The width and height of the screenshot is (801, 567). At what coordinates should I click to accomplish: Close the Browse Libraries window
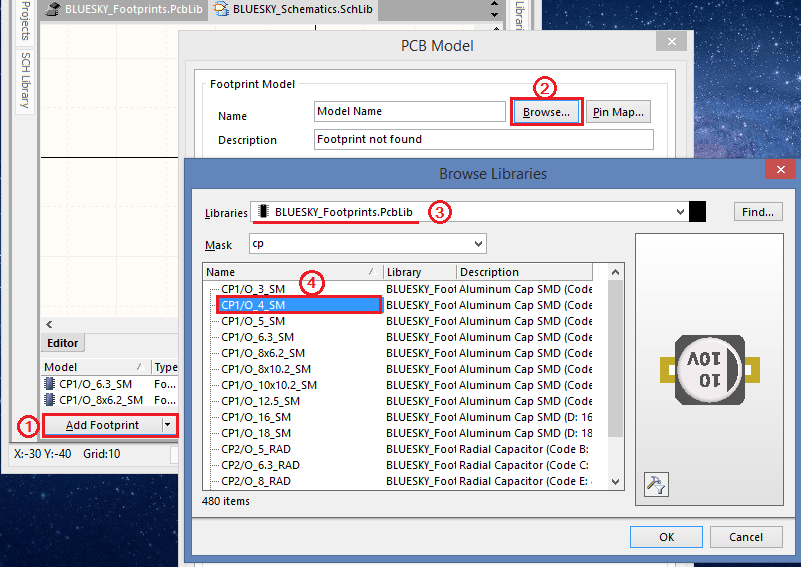point(781,169)
